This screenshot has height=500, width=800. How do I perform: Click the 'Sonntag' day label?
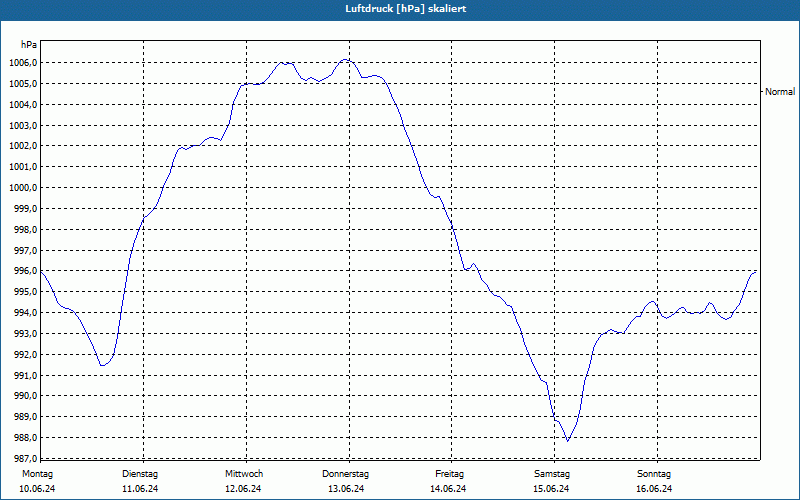(x=654, y=474)
